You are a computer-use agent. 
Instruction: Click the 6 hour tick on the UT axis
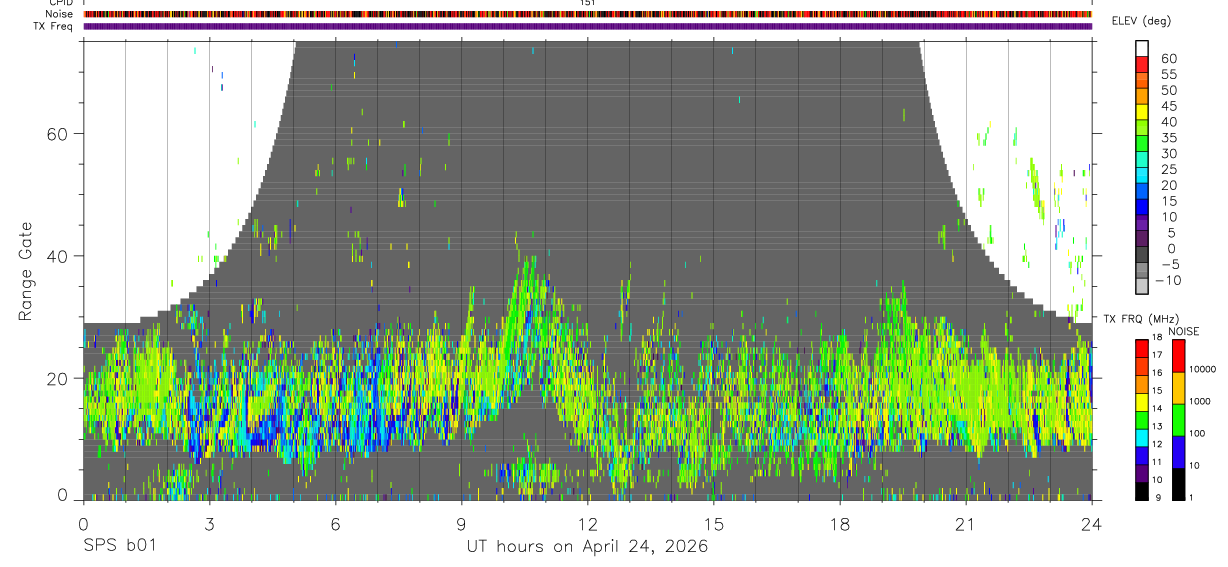(x=335, y=525)
